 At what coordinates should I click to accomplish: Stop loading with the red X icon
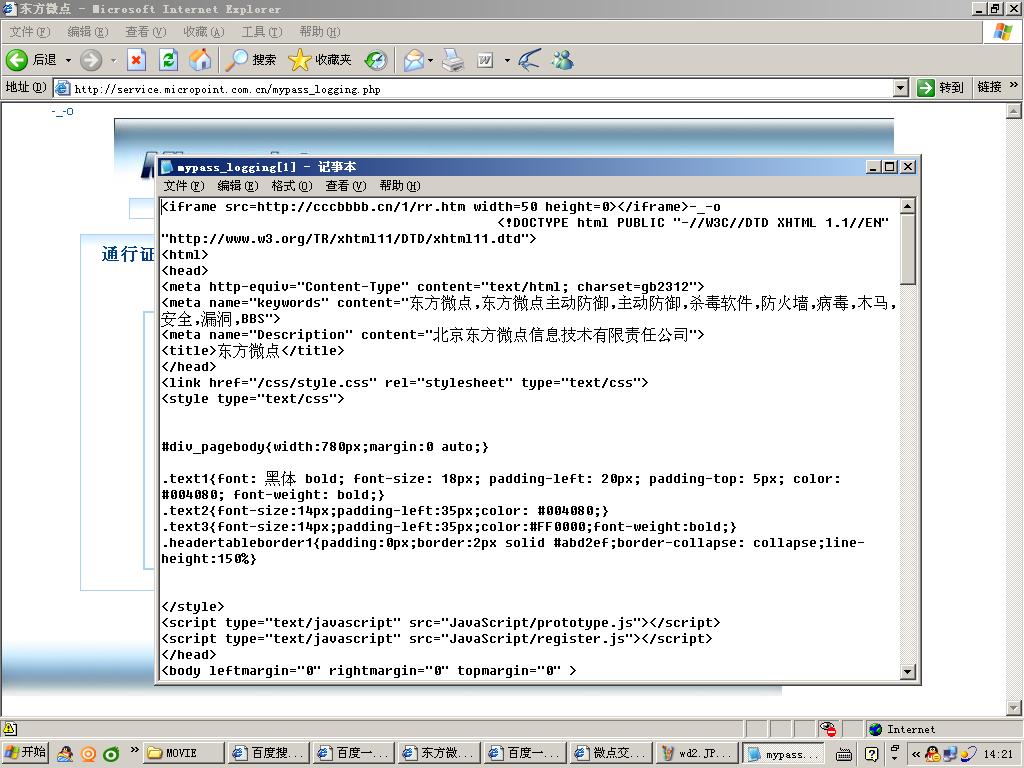pyautogui.click(x=136, y=60)
